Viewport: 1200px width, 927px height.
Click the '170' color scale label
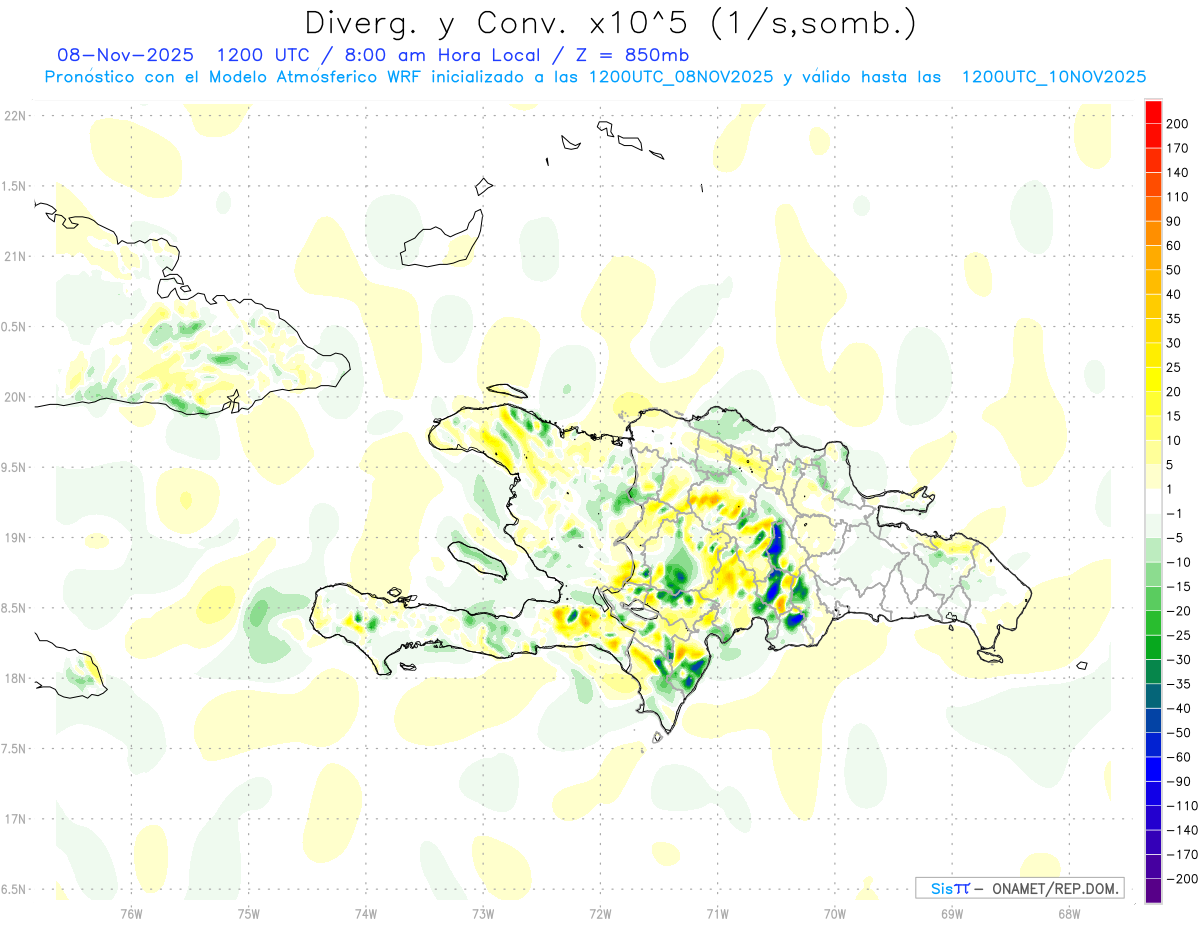pyautogui.click(x=1178, y=148)
